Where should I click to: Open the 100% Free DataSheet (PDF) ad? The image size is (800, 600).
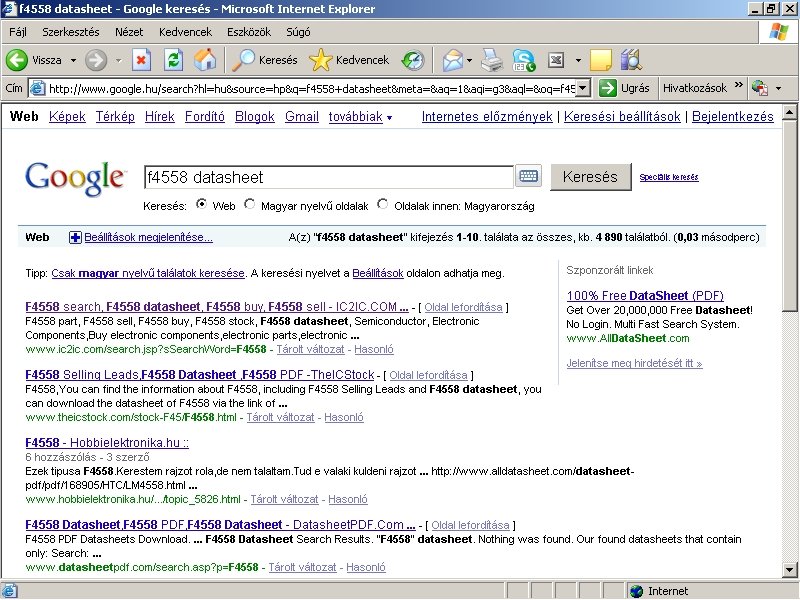[x=645, y=295]
